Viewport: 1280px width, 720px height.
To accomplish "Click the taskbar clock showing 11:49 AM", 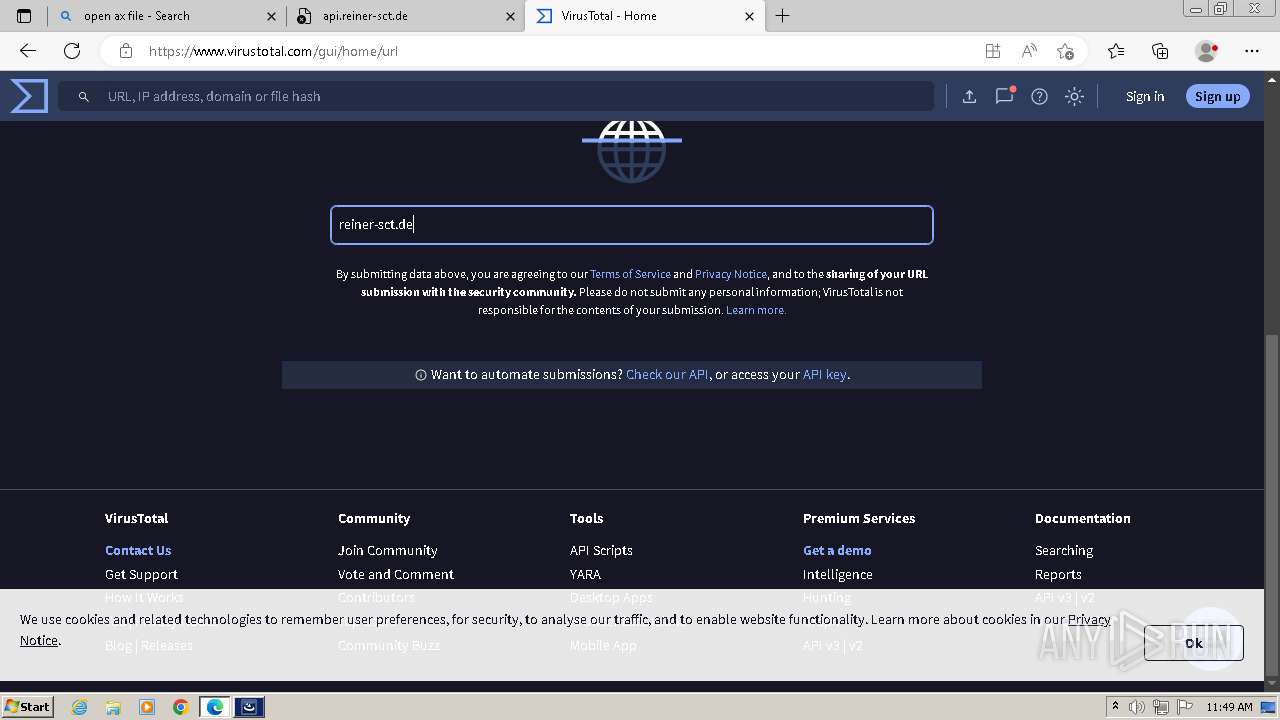I will pos(1229,707).
